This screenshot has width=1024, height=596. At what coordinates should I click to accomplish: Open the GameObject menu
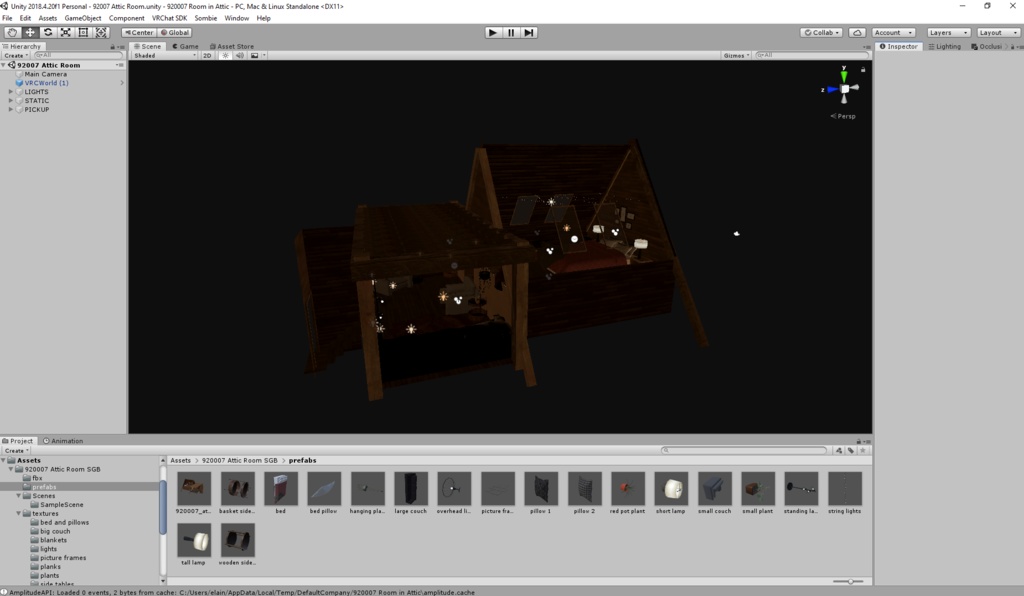click(x=81, y=17)
